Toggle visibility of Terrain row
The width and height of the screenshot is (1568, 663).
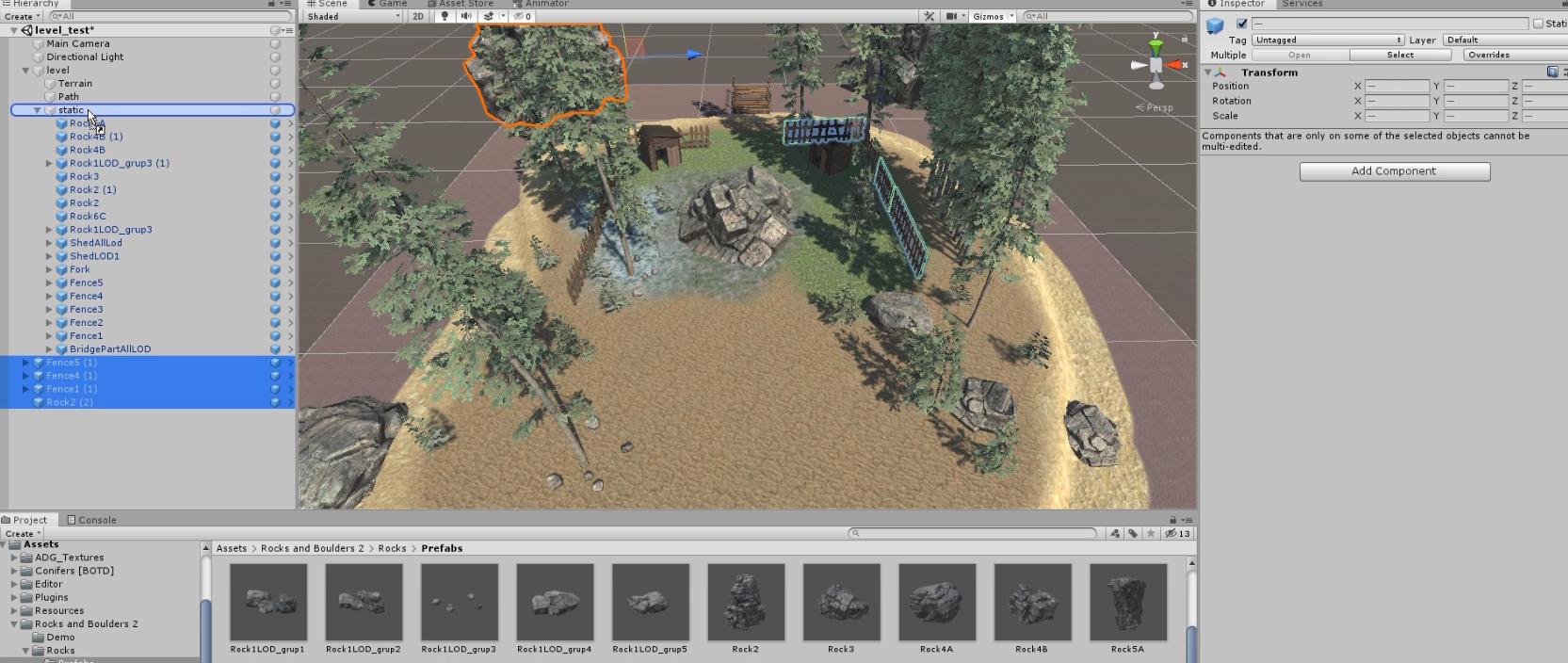coord(275,83)
